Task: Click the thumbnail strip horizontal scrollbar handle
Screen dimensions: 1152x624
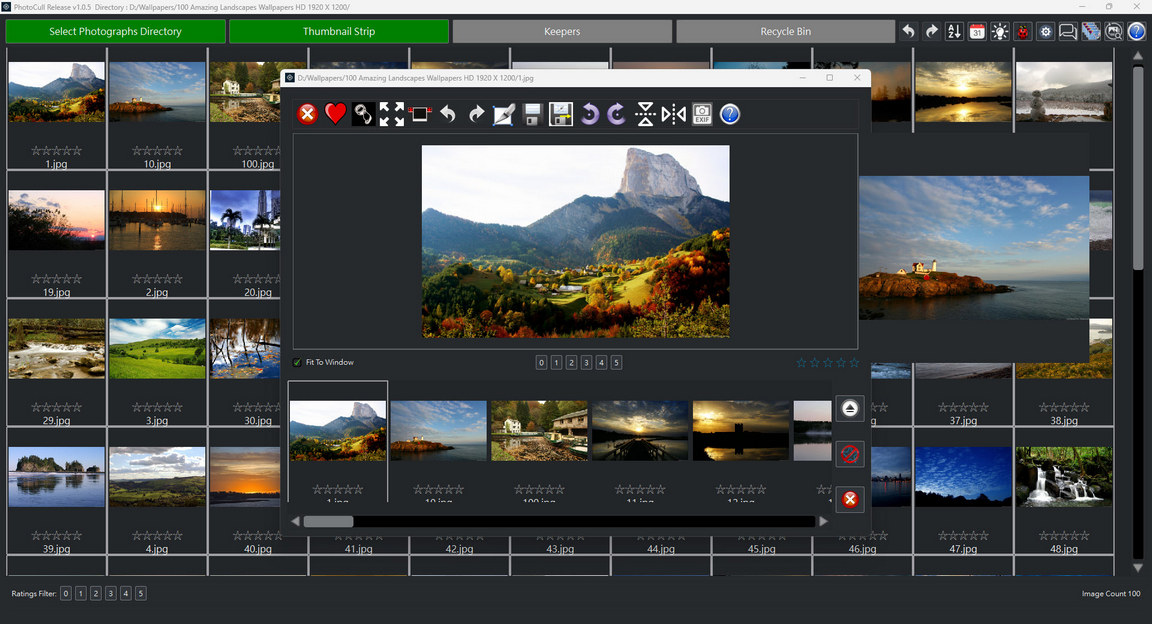Action: point(328,521)
